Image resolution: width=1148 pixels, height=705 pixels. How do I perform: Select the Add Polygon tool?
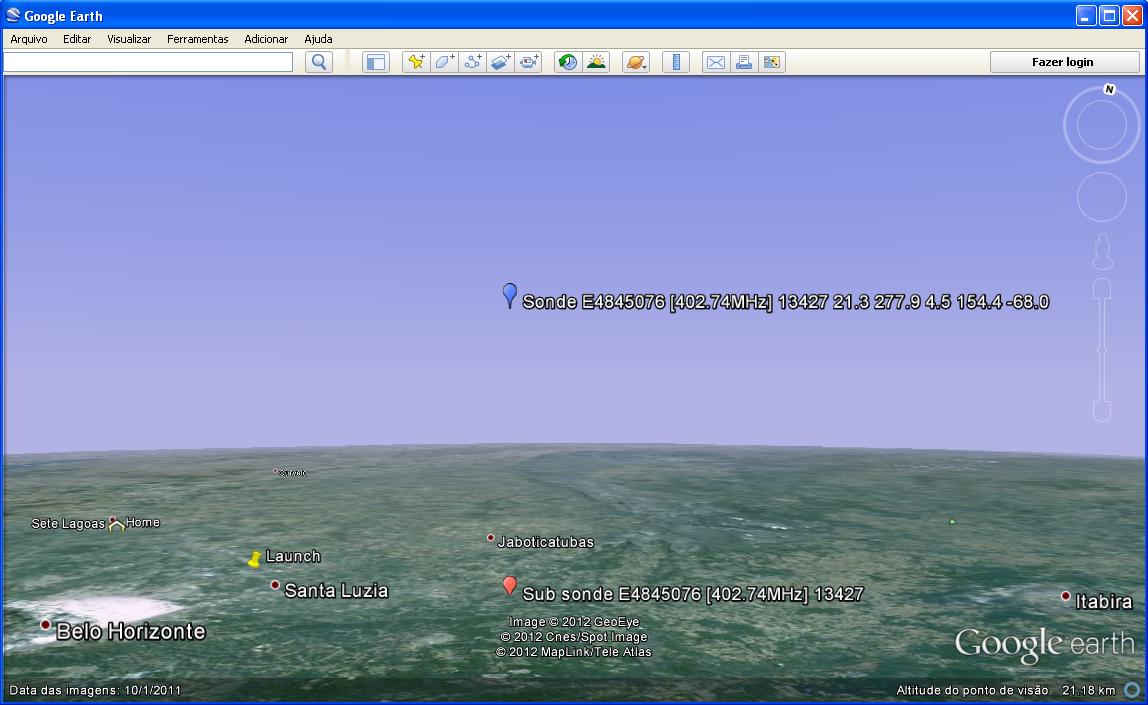(444, 62)
